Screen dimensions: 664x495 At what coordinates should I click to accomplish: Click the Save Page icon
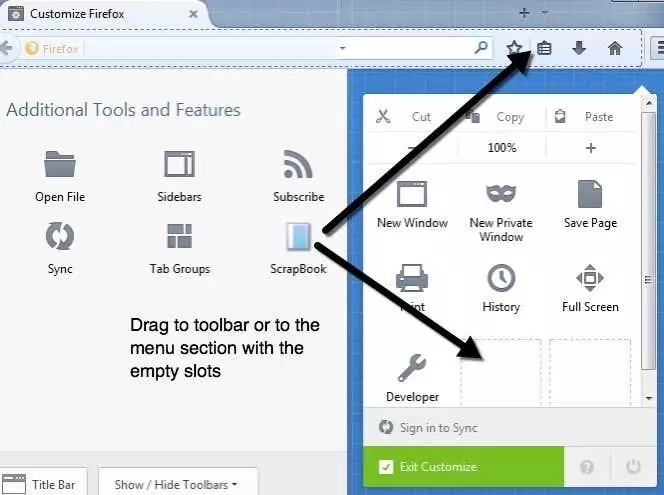(x=590, y=194)
